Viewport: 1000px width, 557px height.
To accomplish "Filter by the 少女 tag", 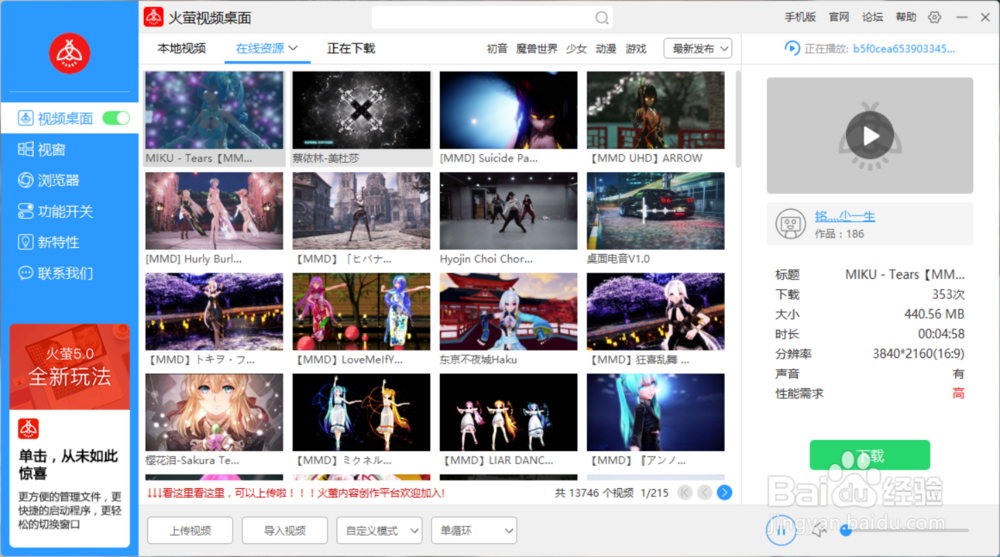I will click(576, 48).
